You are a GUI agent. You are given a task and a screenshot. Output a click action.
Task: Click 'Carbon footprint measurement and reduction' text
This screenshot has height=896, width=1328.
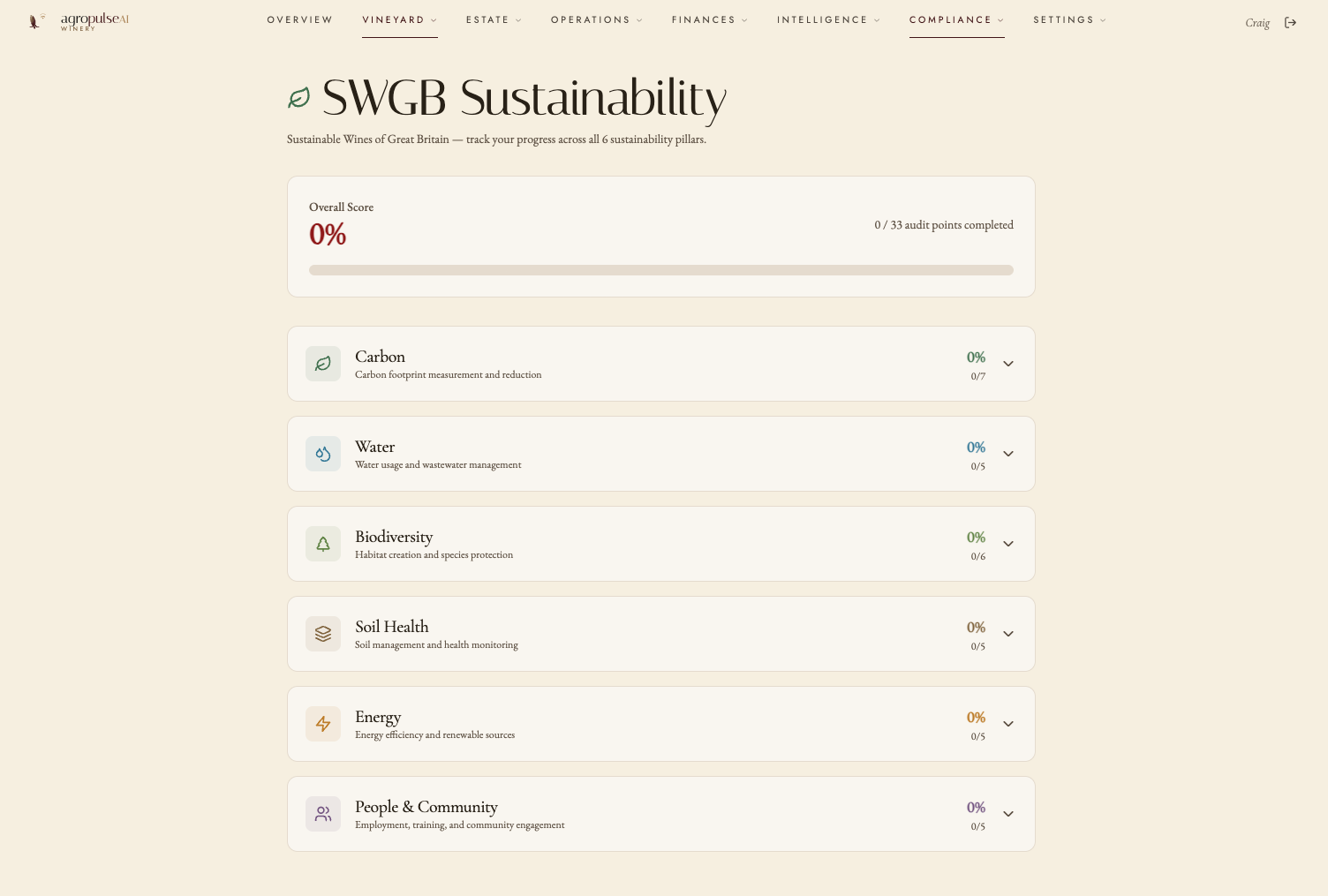click(x=449, y=375)
